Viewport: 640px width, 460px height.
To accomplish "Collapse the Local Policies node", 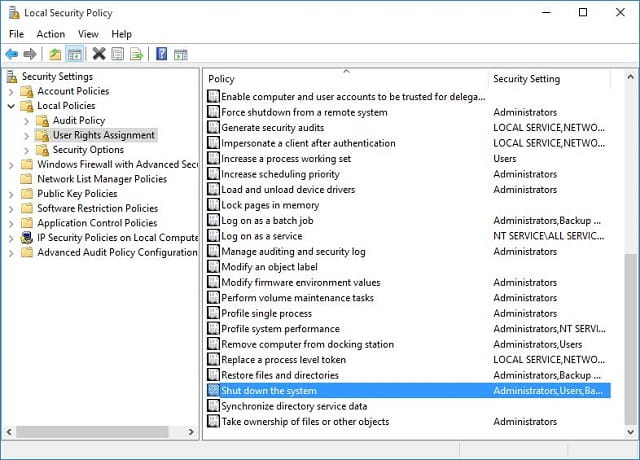I will pos(11,106).
